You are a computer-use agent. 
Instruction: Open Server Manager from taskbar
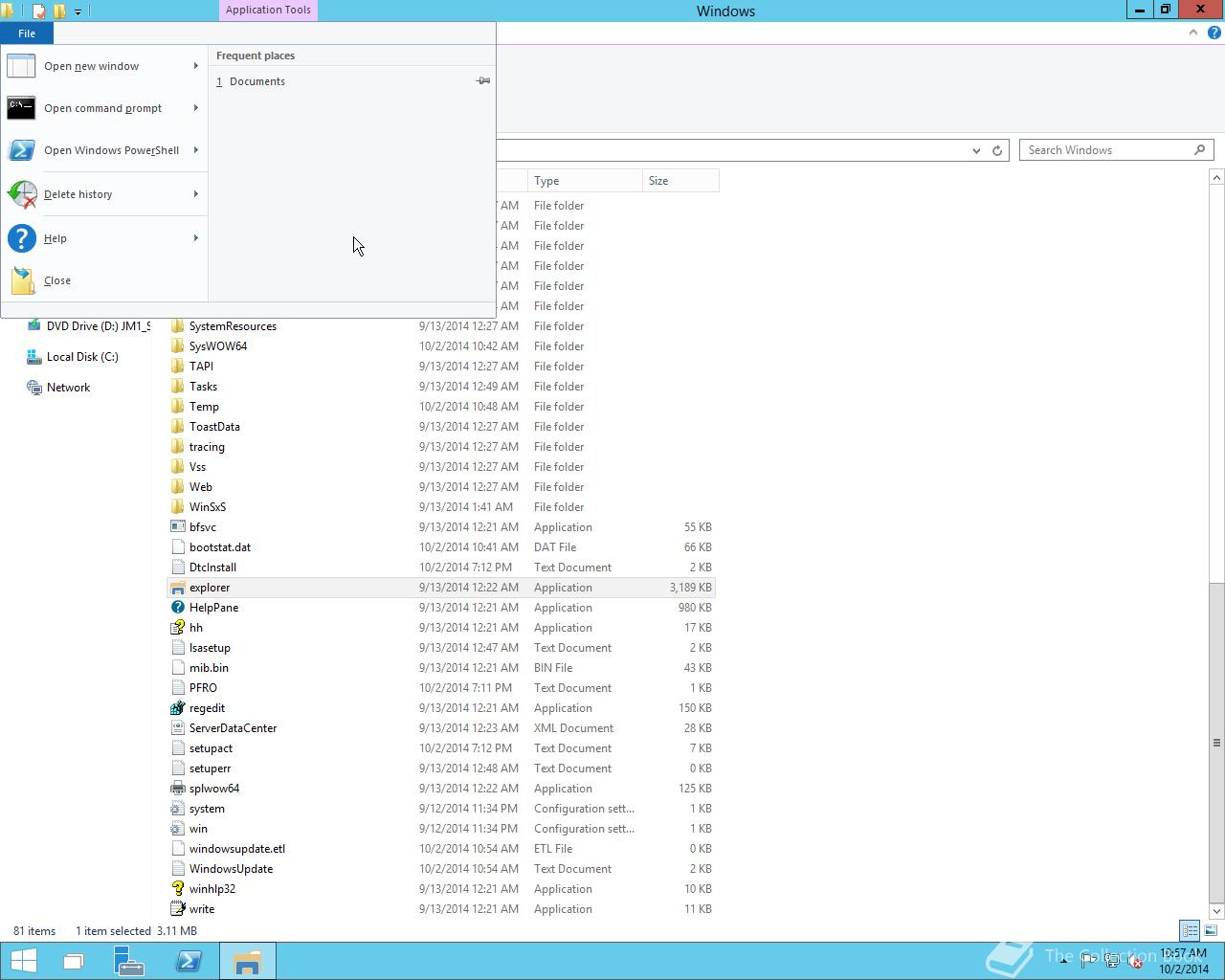(129, 961)
